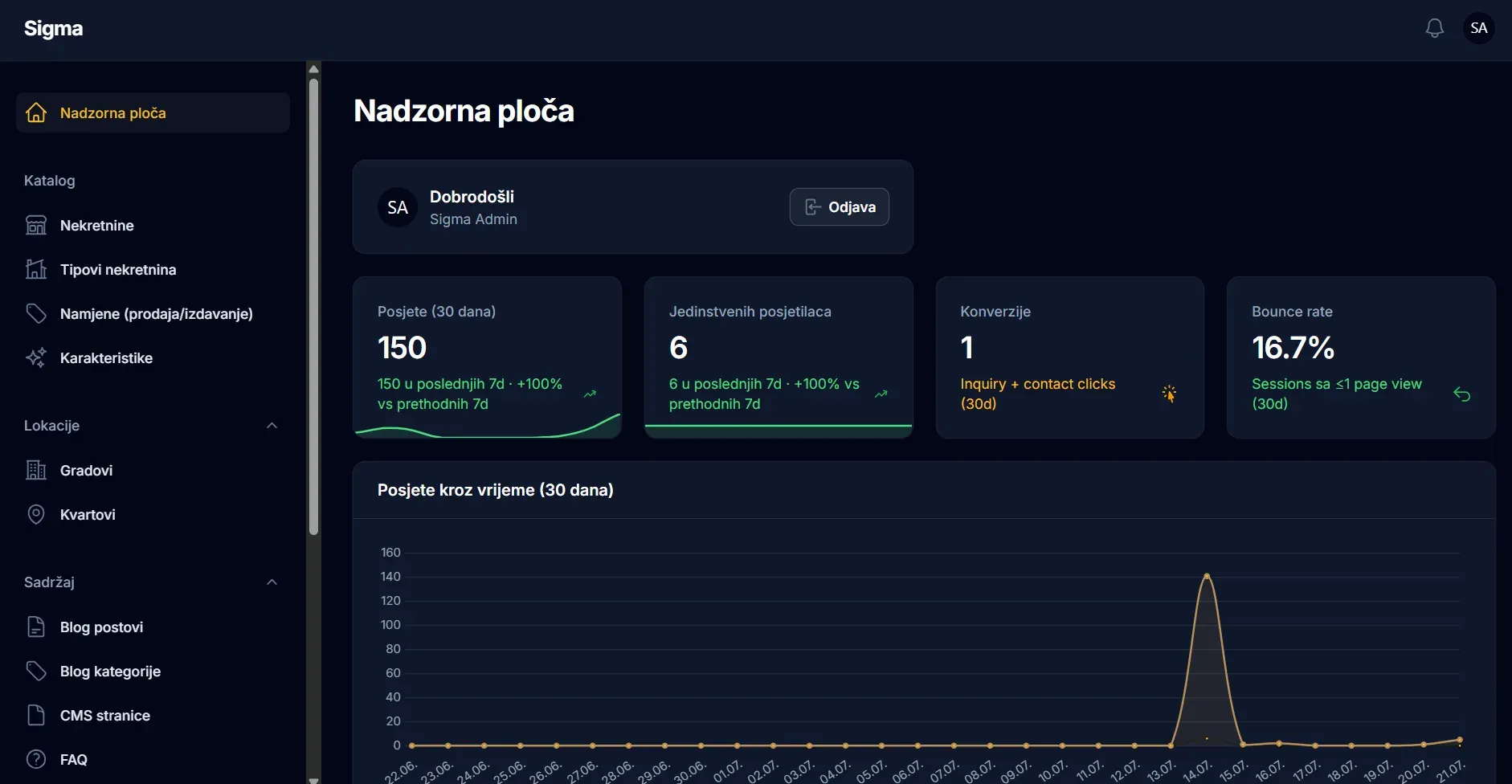Click the notifications bell icon

point(1434,29)
